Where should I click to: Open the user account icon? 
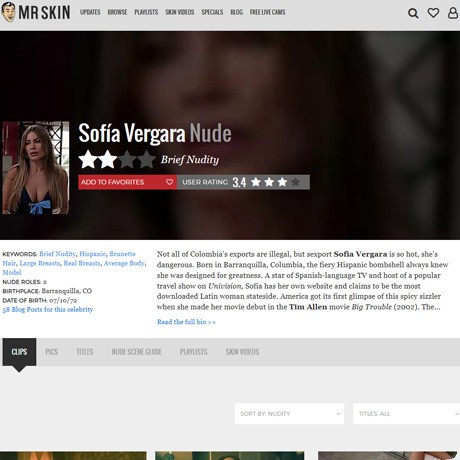pos(453,13)
